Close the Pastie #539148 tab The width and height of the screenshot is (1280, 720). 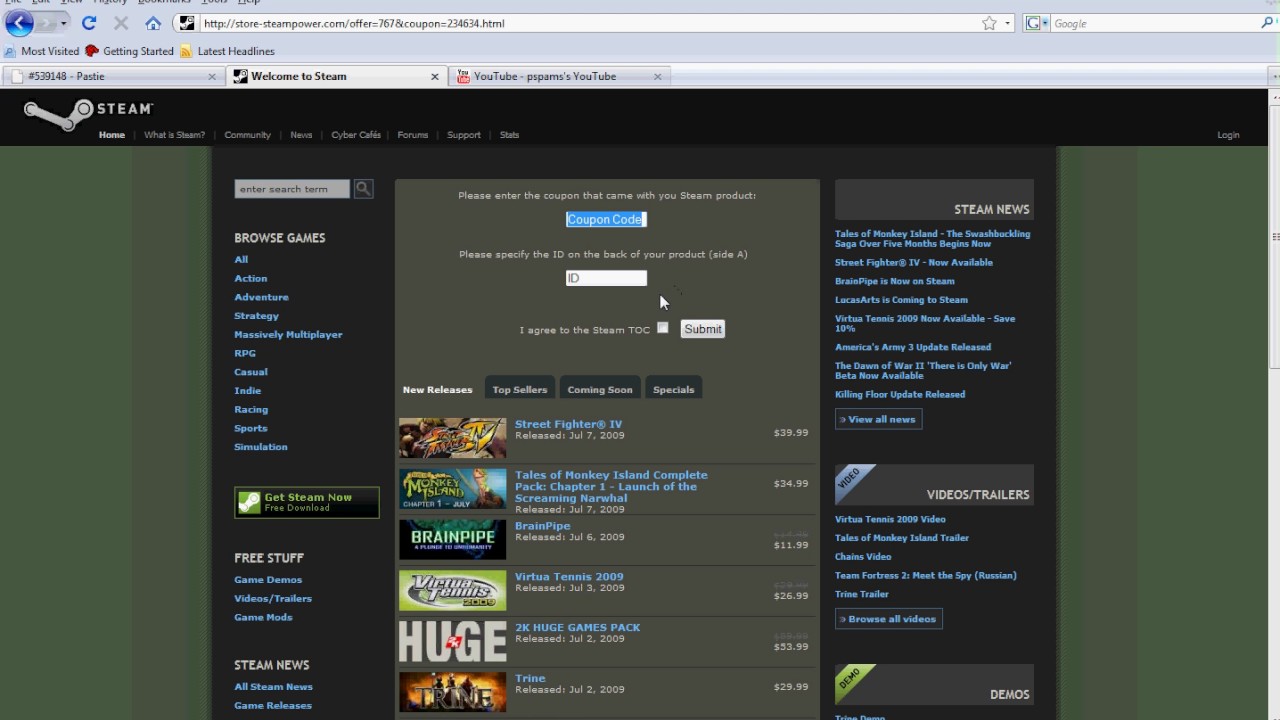[212, 76]
